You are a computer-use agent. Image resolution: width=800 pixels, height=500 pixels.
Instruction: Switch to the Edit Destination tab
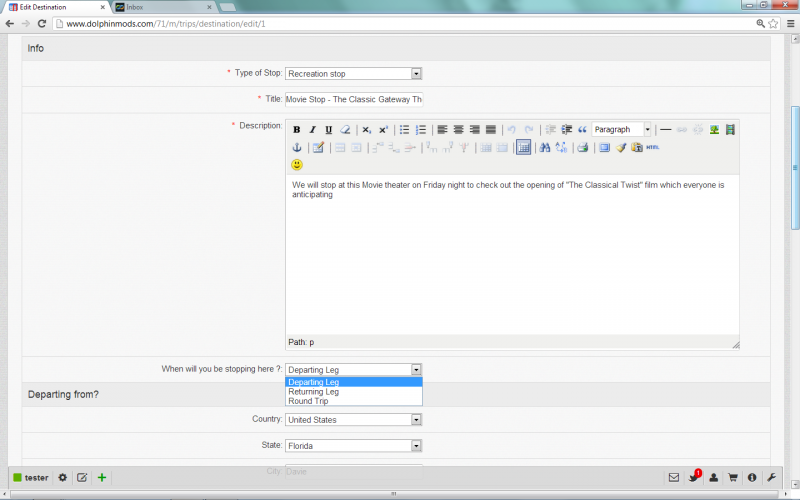[x=57, y=7]
